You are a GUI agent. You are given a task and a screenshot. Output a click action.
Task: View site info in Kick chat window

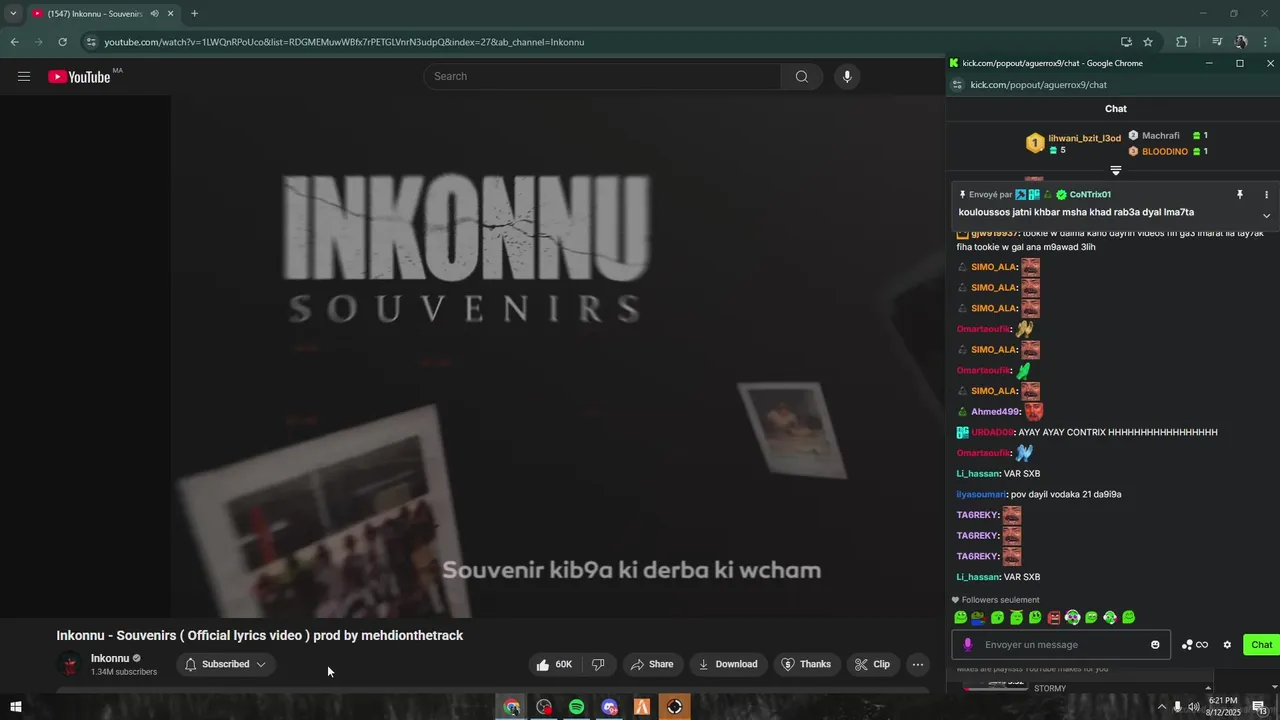pyautogui.click(x=957, y=85)
